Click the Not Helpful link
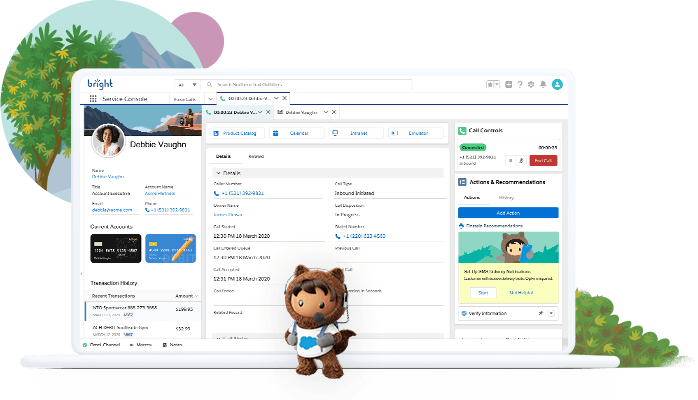The image size is (698, 400). [x=521, y=293]
